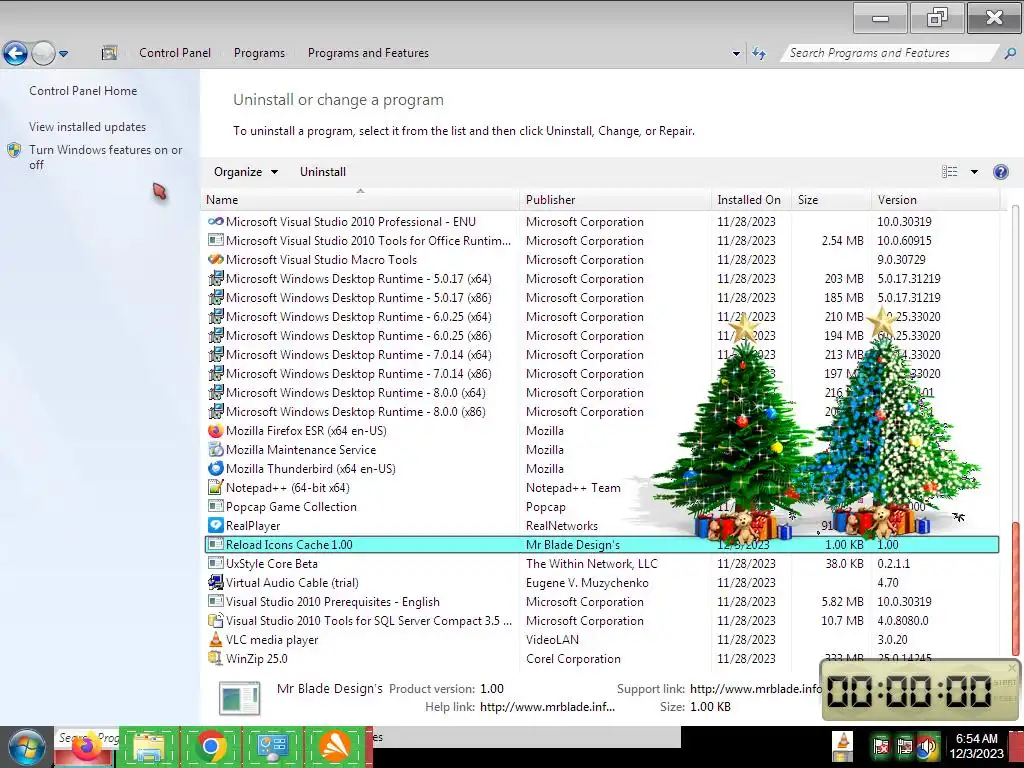1024x768 pixels.
Task: Open the Control Panel breadcrumb
Action: pos(175,53)
